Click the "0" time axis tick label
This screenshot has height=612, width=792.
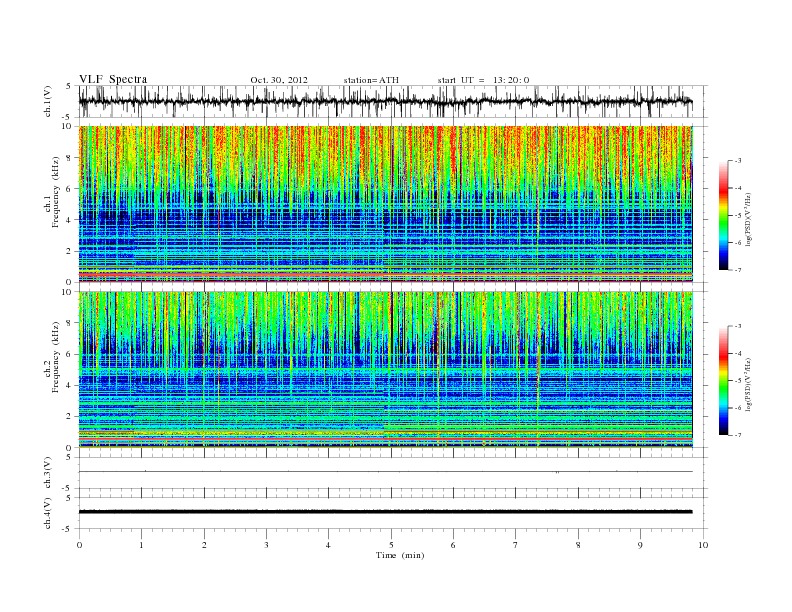coord(79,545)
